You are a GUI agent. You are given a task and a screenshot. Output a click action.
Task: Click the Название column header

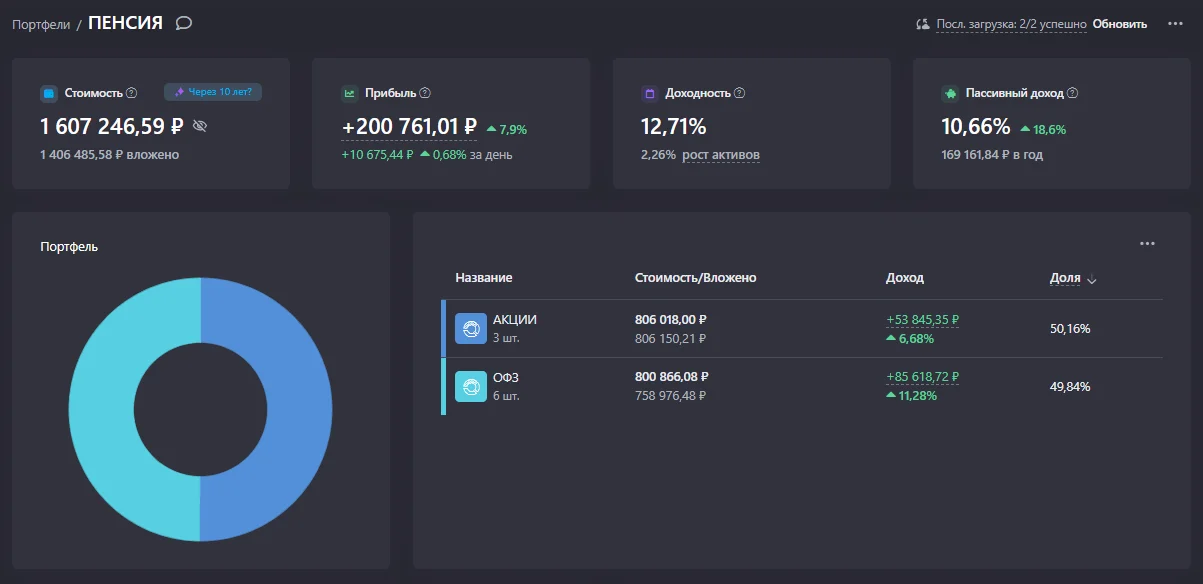(484, 278)
